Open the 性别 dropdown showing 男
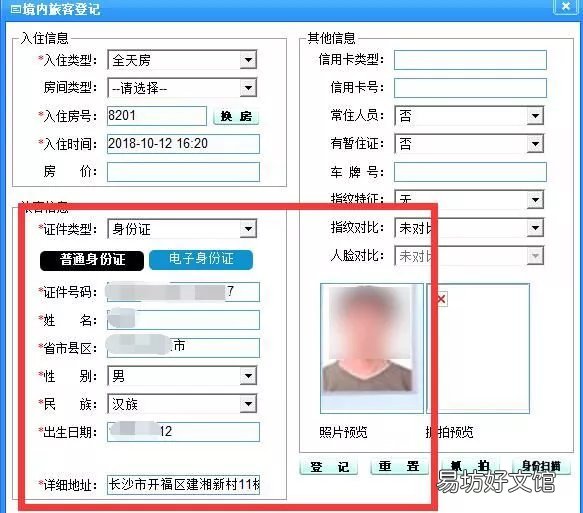583x513 pixels. pos(182,376)
